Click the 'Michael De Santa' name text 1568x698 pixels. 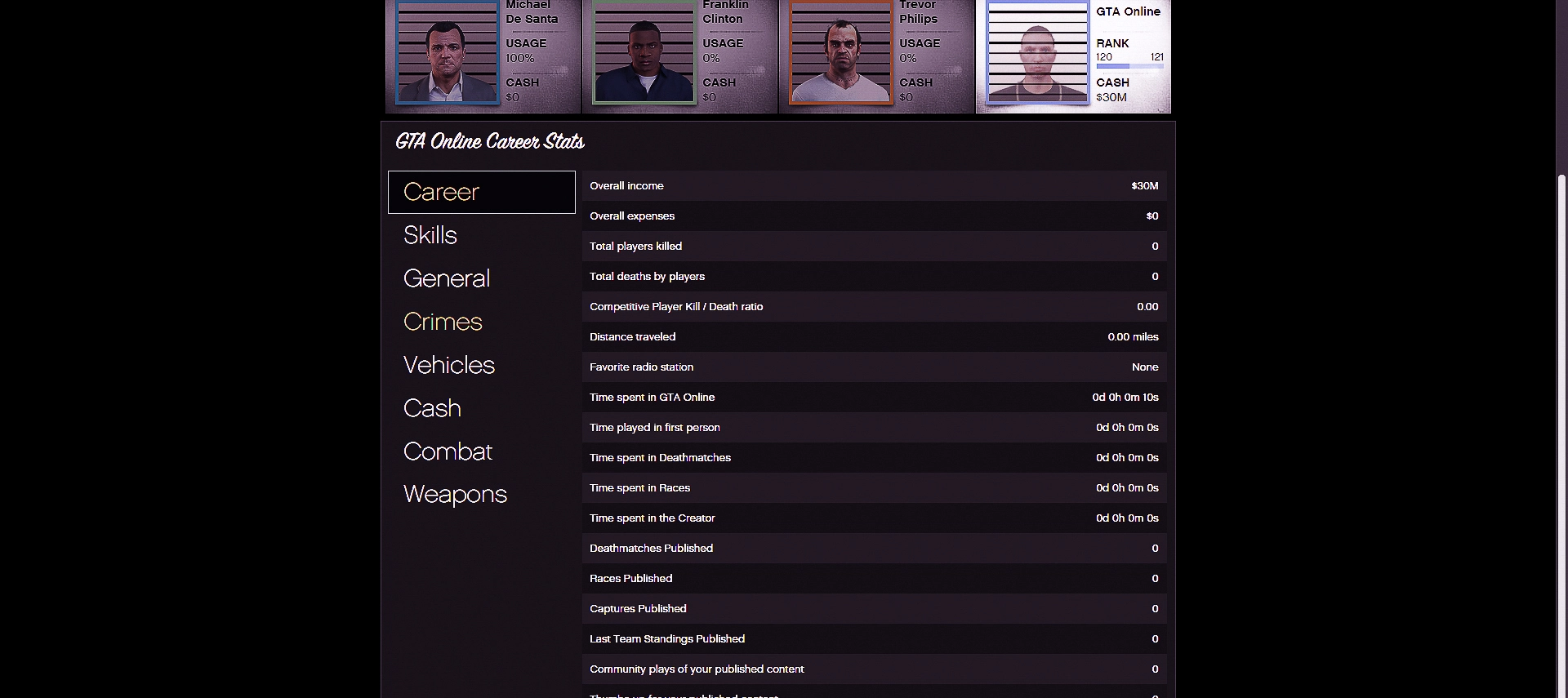[x=532, y=11]
